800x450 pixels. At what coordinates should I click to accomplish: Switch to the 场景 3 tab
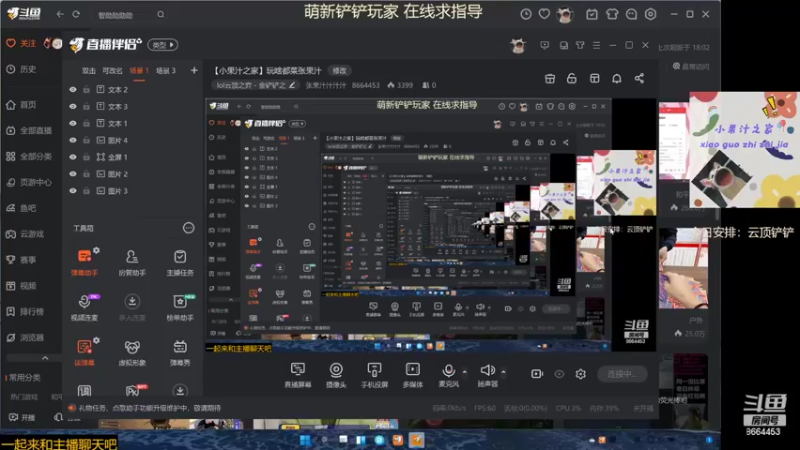point(165,70)
